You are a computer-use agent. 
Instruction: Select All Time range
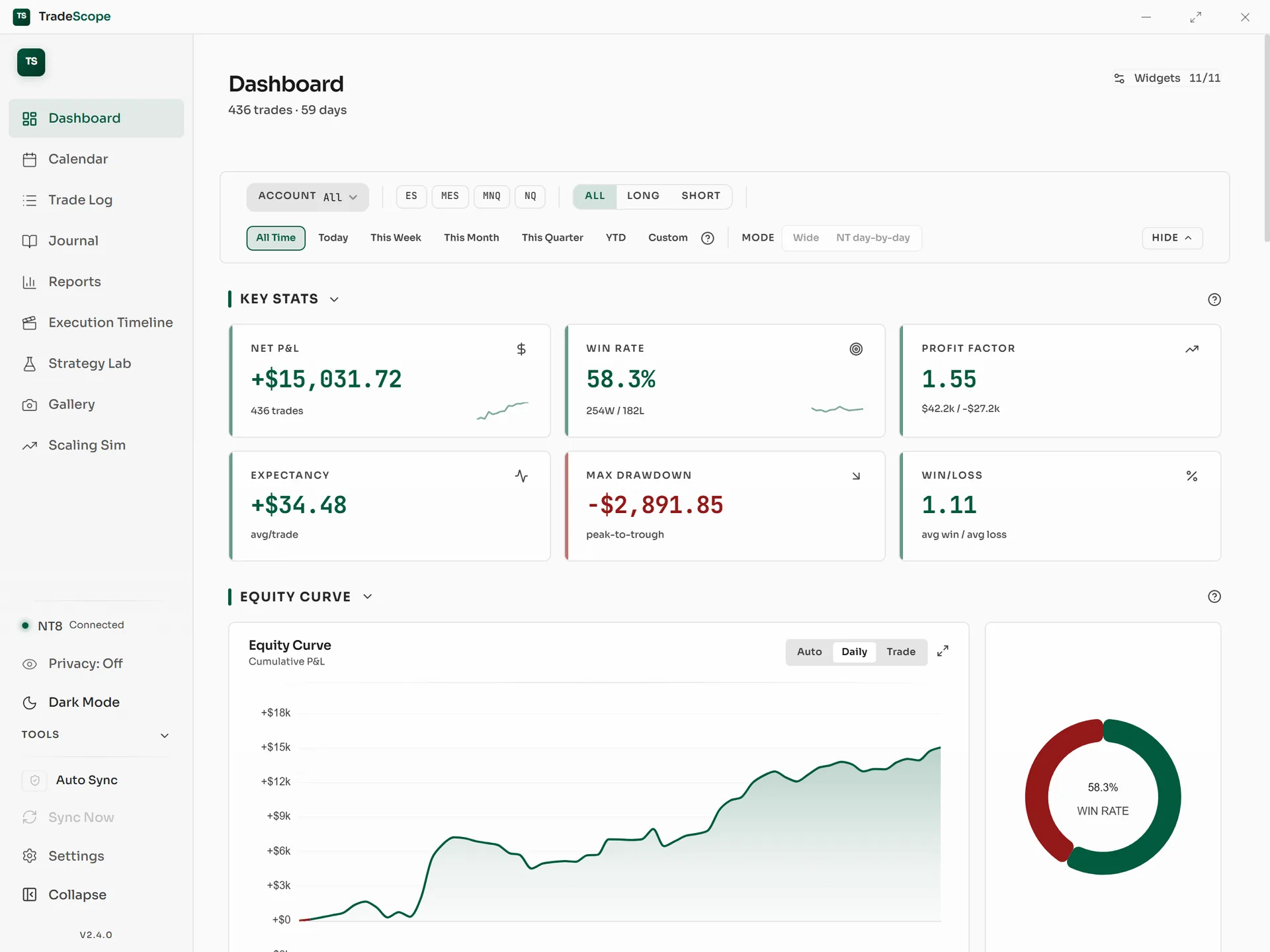pyautogui.click(x=276, y=238)
